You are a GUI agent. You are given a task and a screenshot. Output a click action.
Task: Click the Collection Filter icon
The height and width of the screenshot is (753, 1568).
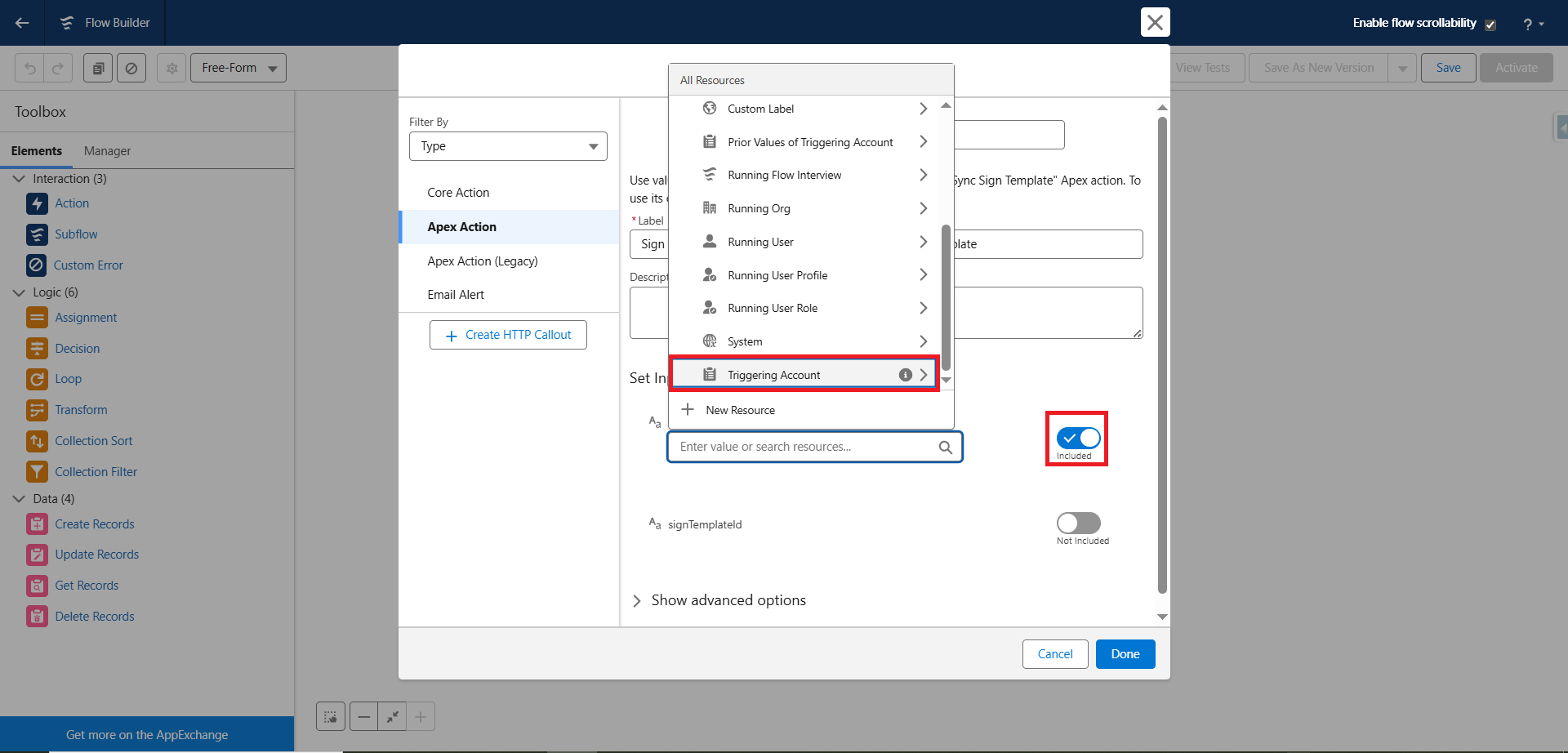(37, 472)
